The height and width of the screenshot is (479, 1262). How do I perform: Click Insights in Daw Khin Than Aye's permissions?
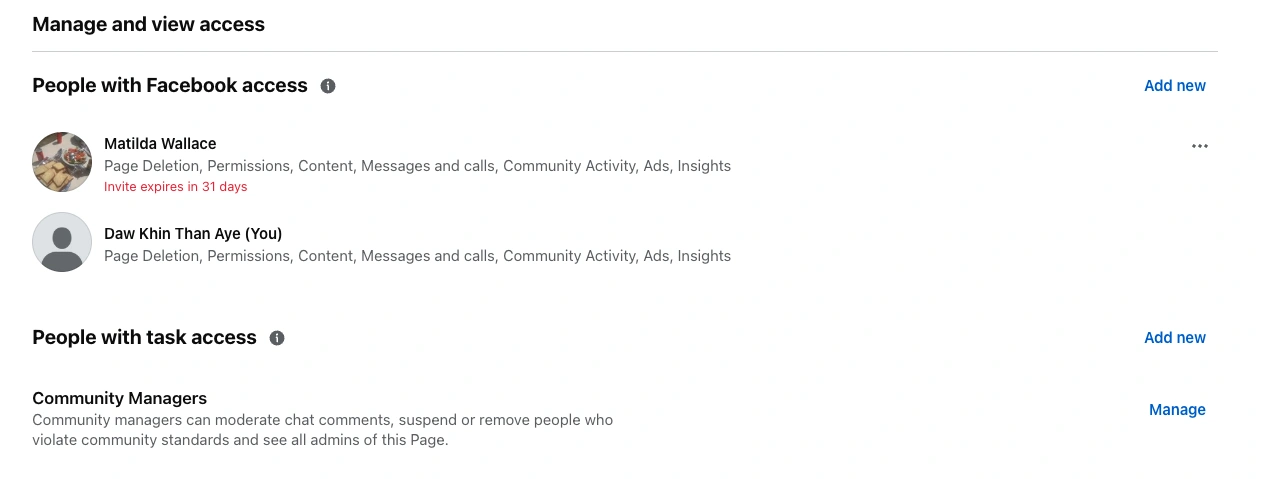704,256
